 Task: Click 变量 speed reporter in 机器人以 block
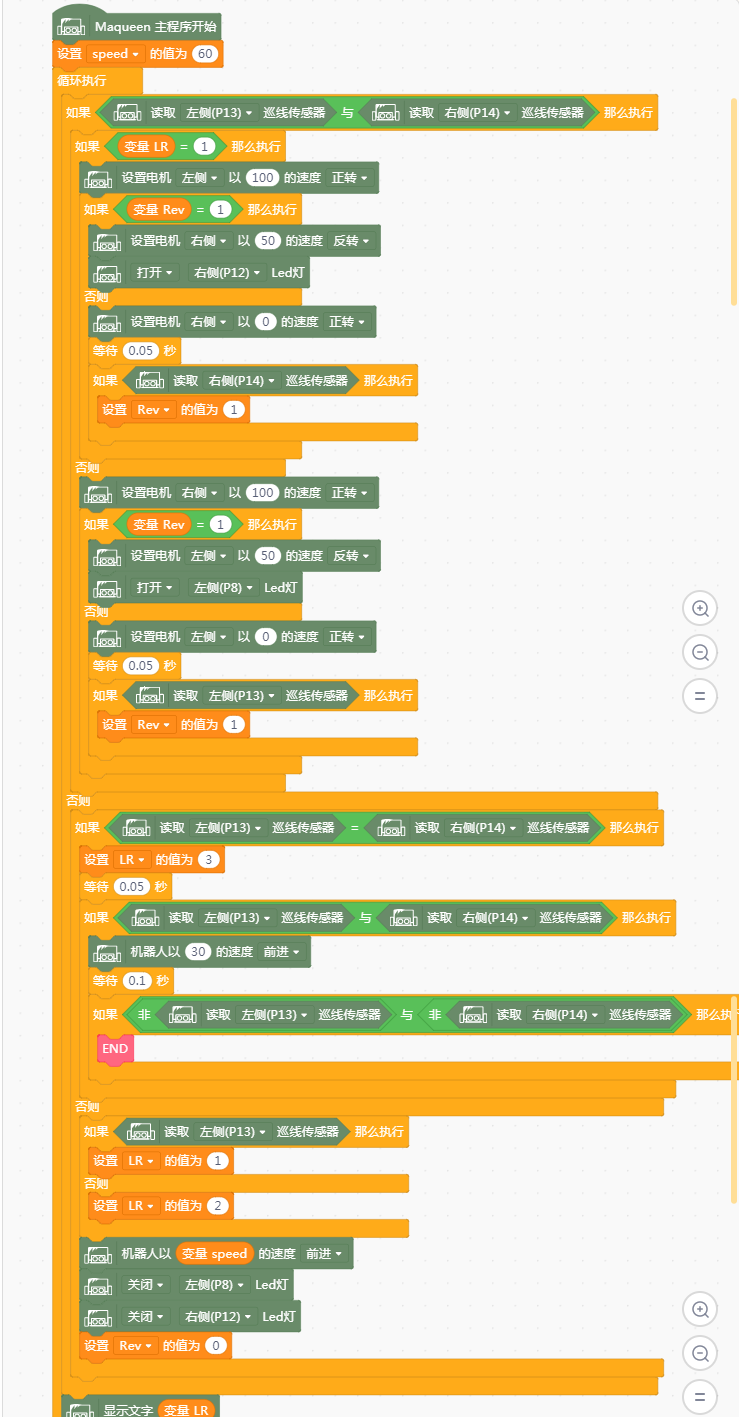[x=215, y=1254]
